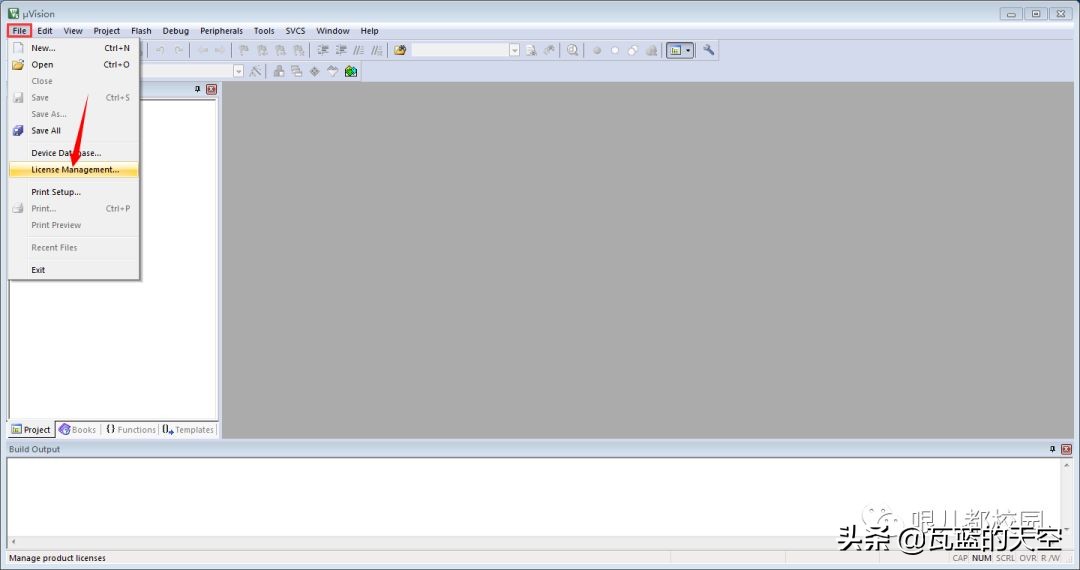Open the Debug menu
1080x570 pixels.
(176, 30)
